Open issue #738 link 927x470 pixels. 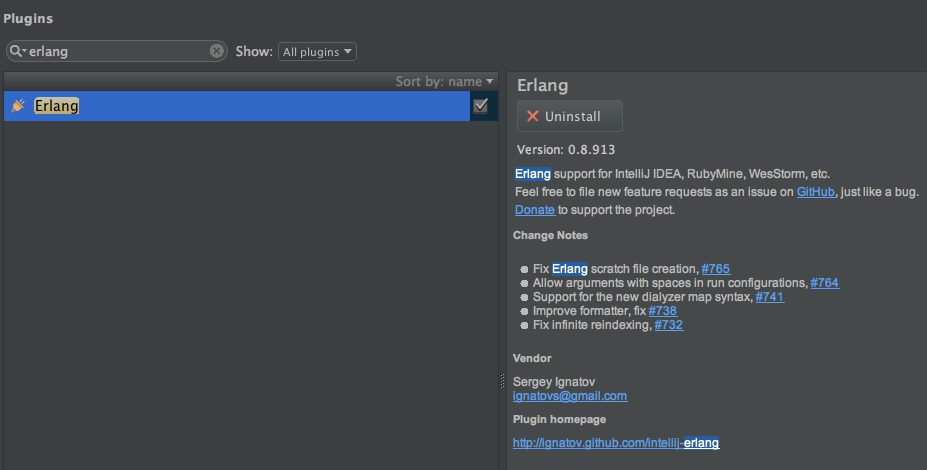(663, 311)
